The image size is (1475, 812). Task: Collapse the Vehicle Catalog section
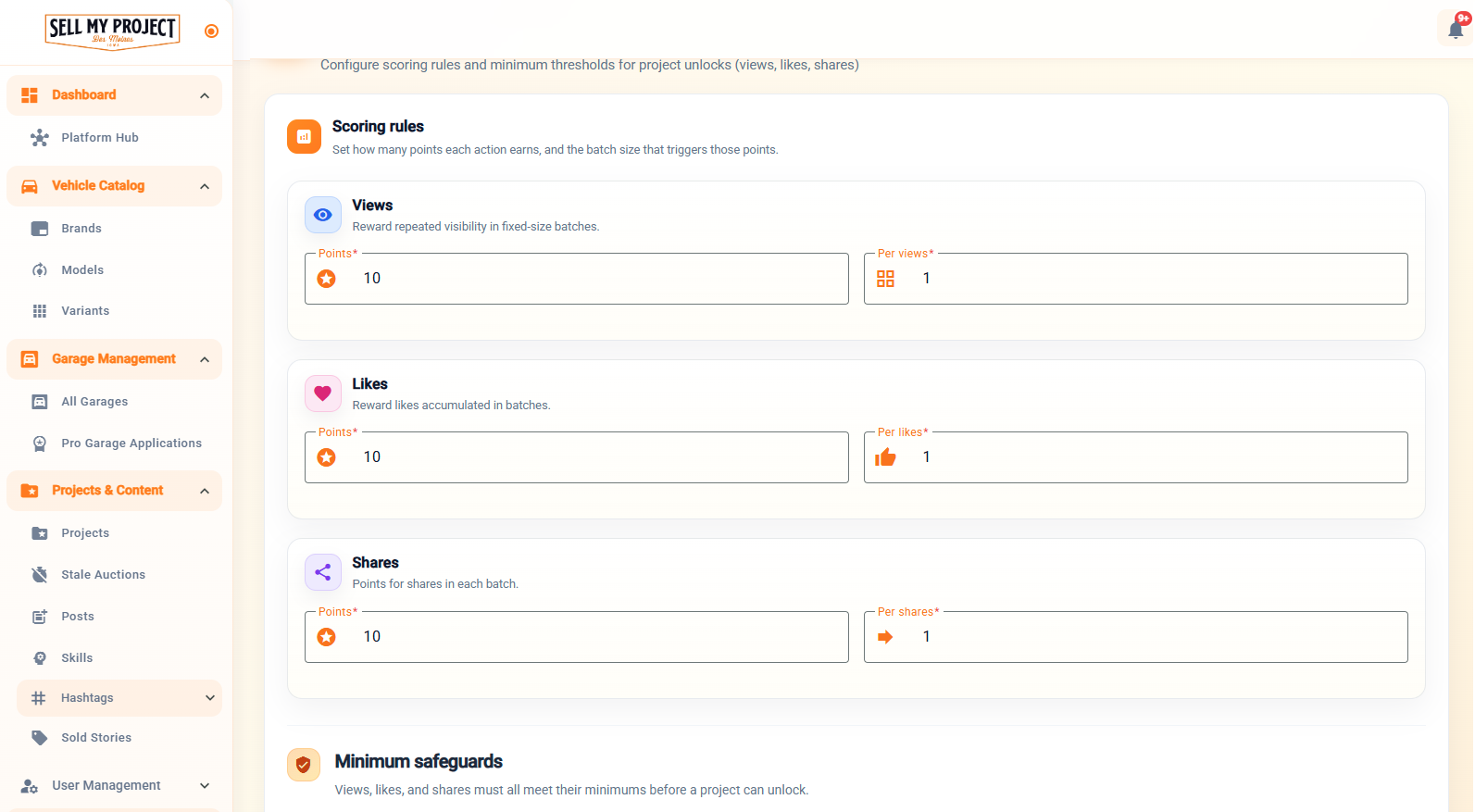tap(205, 186)
